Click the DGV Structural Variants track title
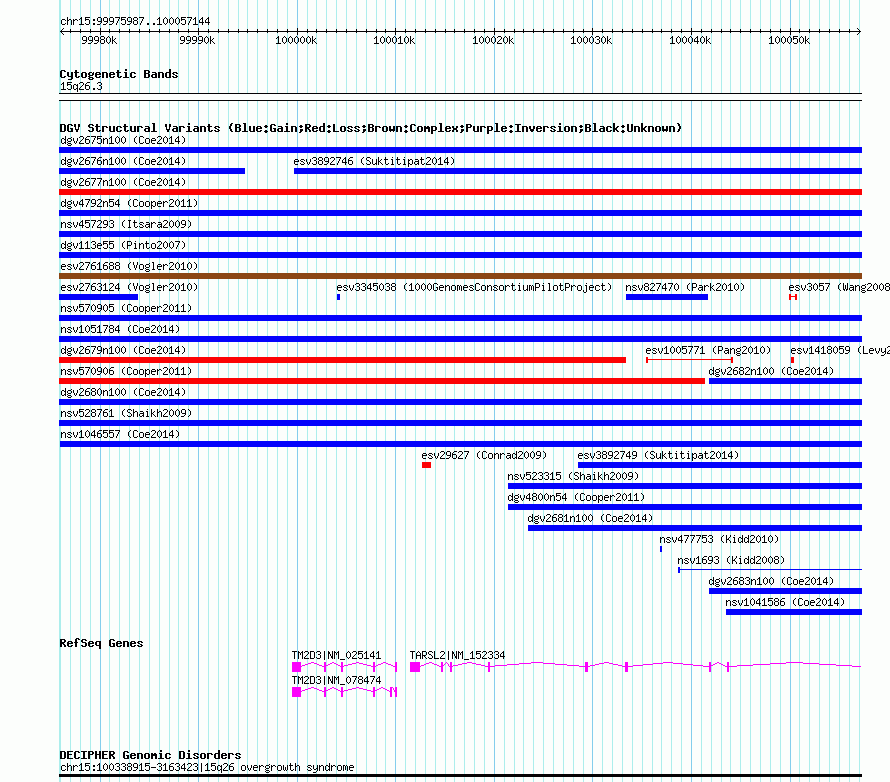 pos(371,128)
